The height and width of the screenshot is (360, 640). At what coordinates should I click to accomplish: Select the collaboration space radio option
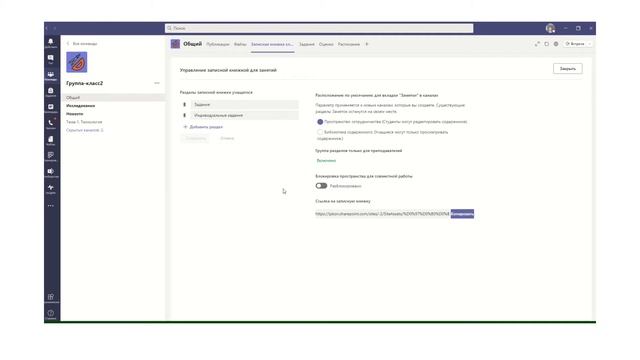pyautogui.click(x=320, y=122)
